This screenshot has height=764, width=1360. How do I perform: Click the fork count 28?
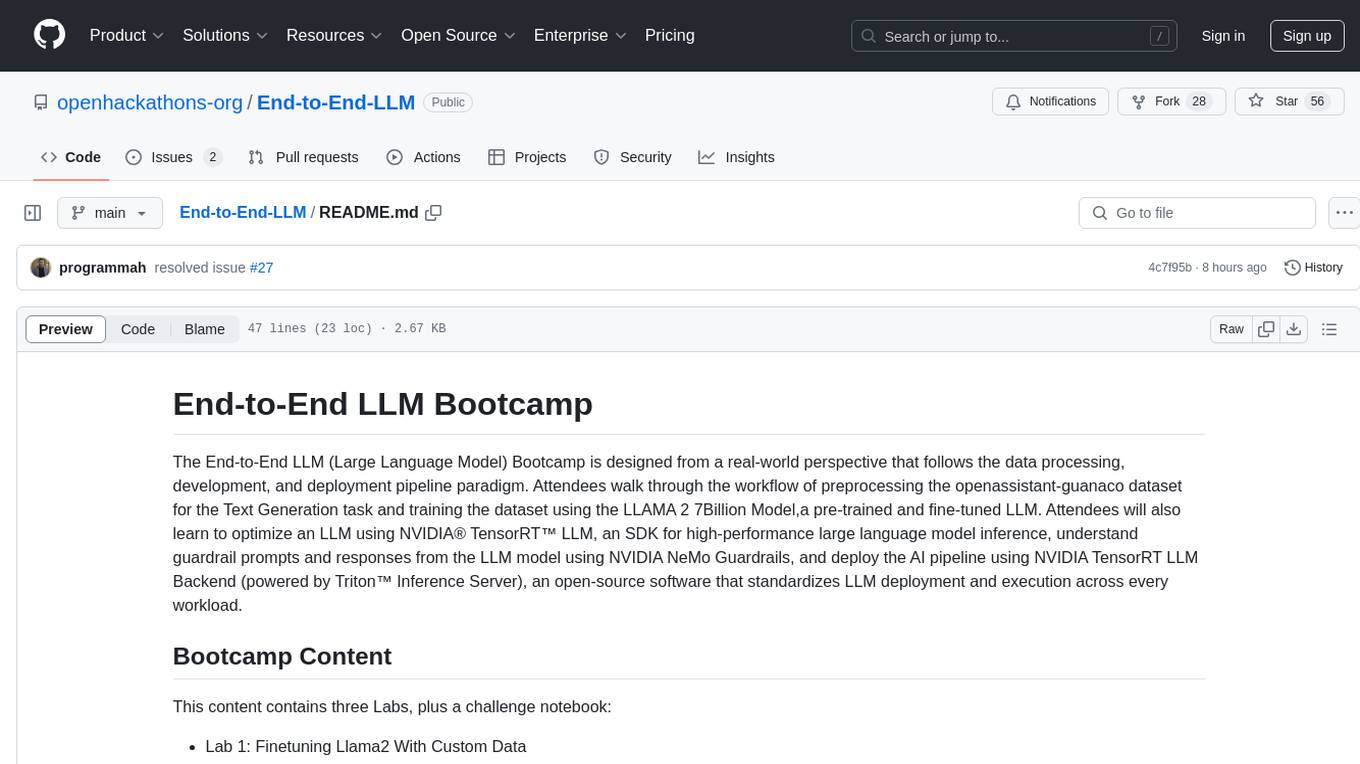(x=1199, y=101)
